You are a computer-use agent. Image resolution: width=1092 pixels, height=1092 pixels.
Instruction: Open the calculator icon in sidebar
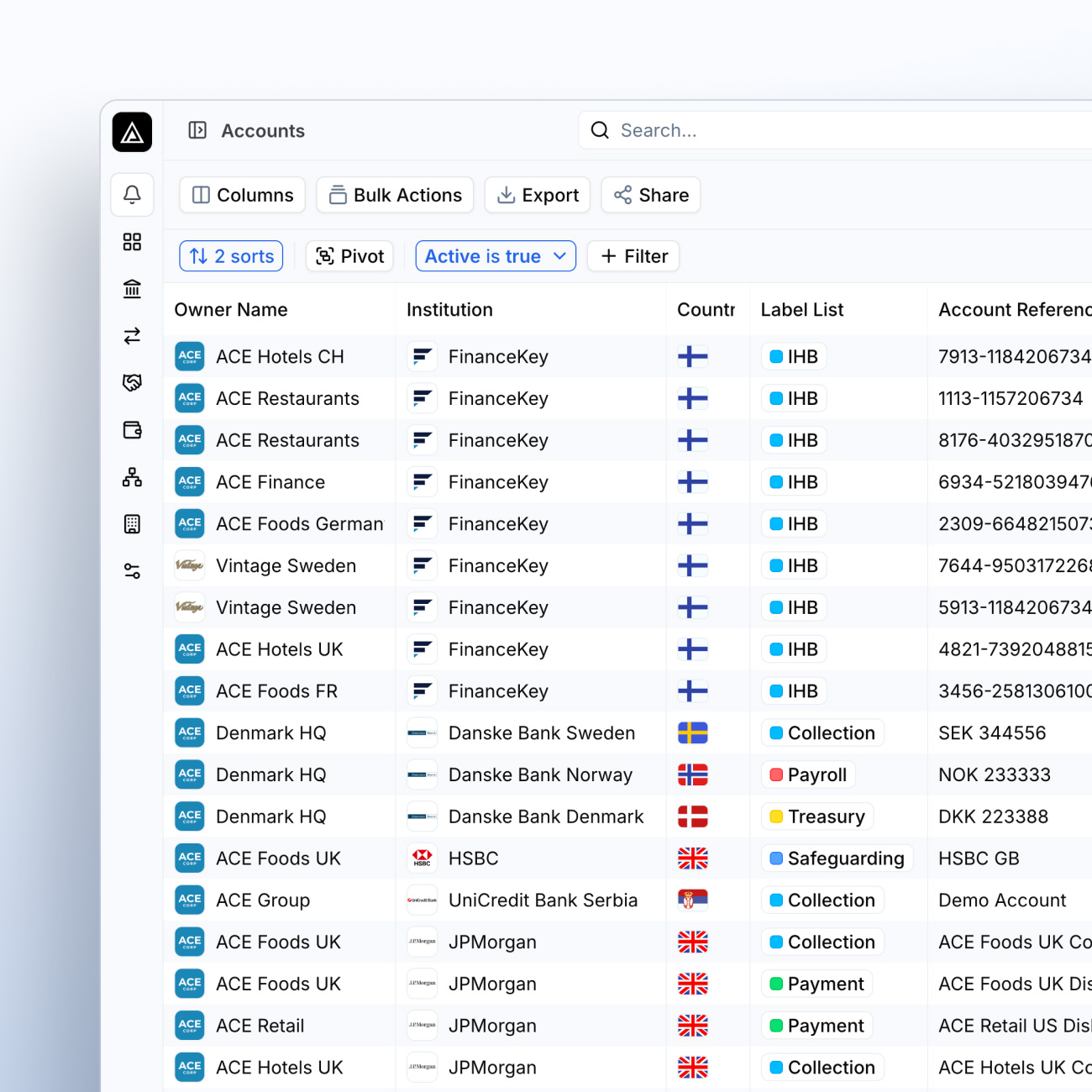(x=132, y=524)
